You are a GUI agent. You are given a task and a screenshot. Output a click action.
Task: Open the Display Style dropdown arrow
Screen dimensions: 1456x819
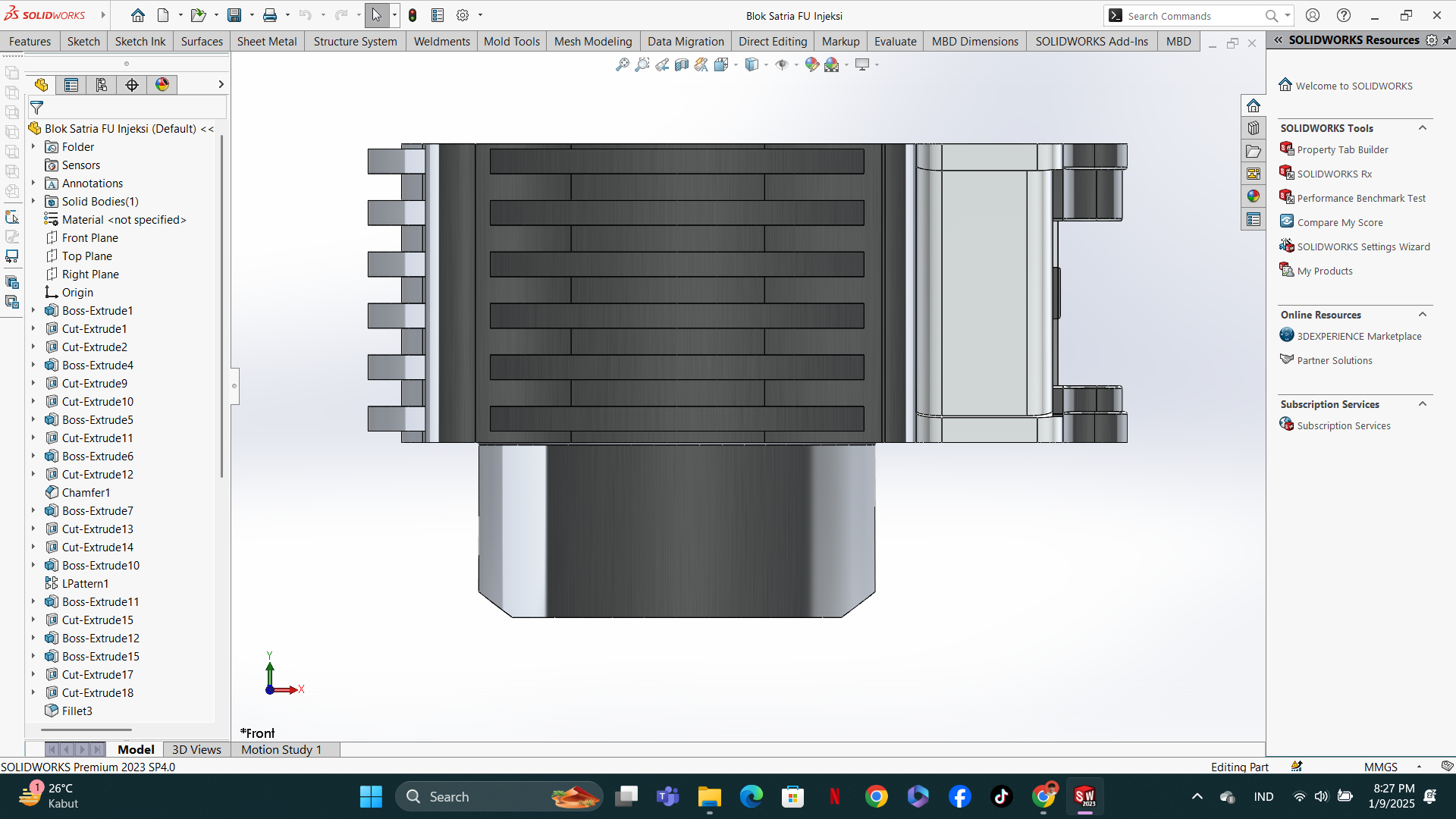coord(766,65)
